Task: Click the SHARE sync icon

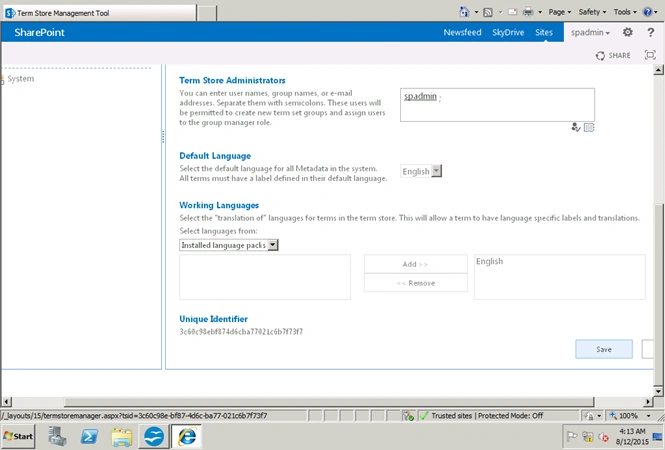Action: coord(600,56)
